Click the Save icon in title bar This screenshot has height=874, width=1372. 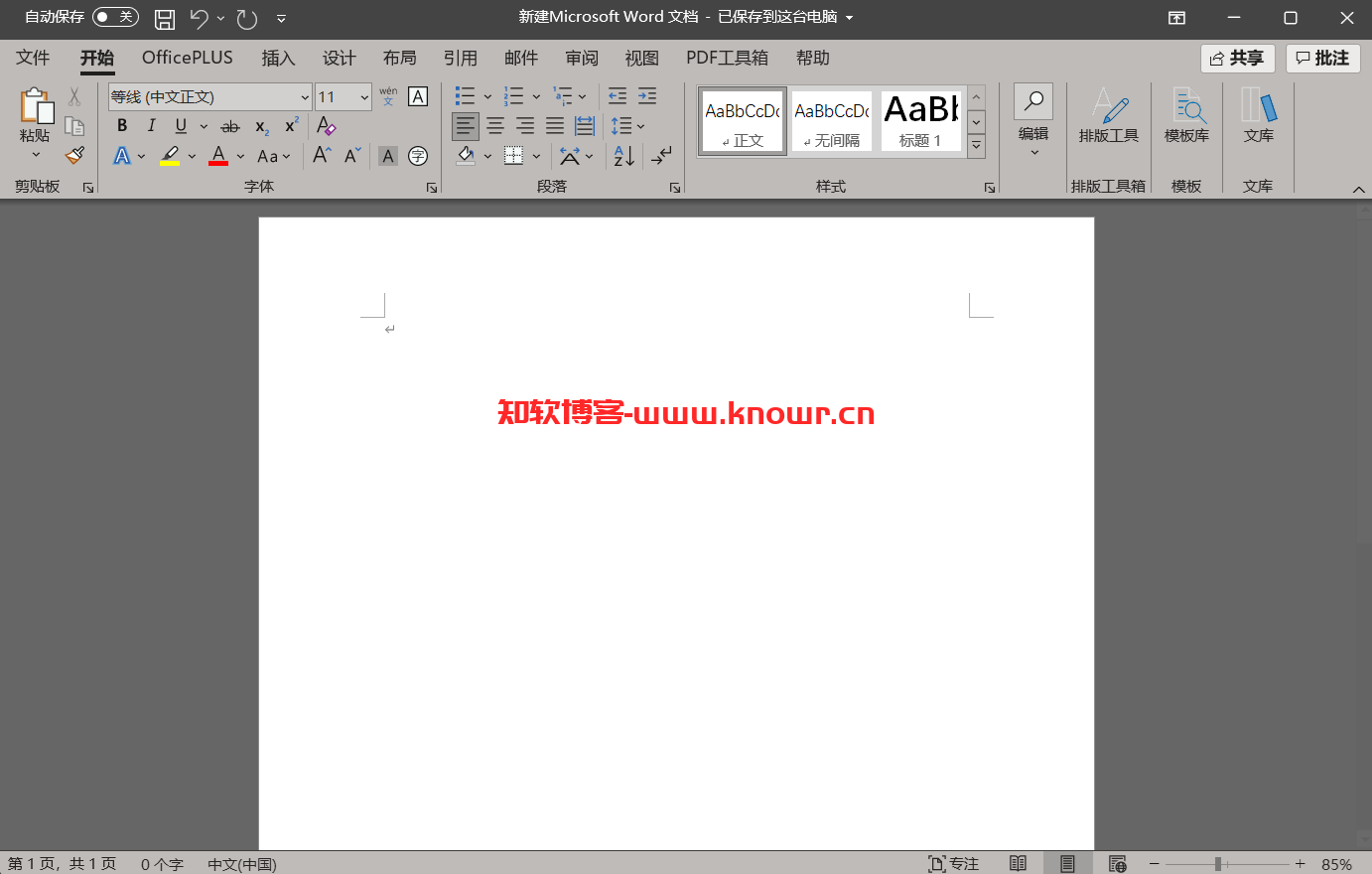click(165, 18)
